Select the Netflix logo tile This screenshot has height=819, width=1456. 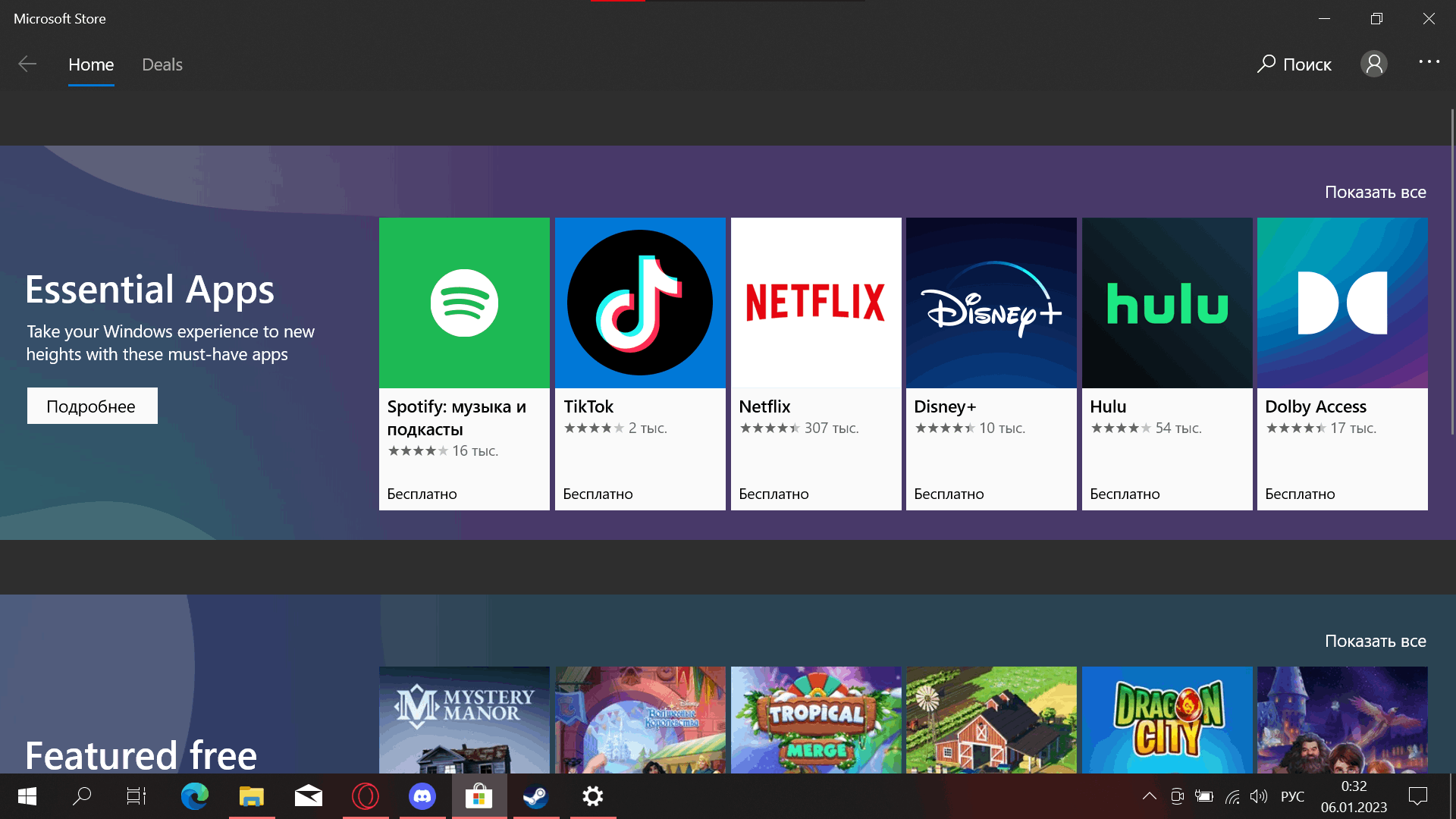816,303
